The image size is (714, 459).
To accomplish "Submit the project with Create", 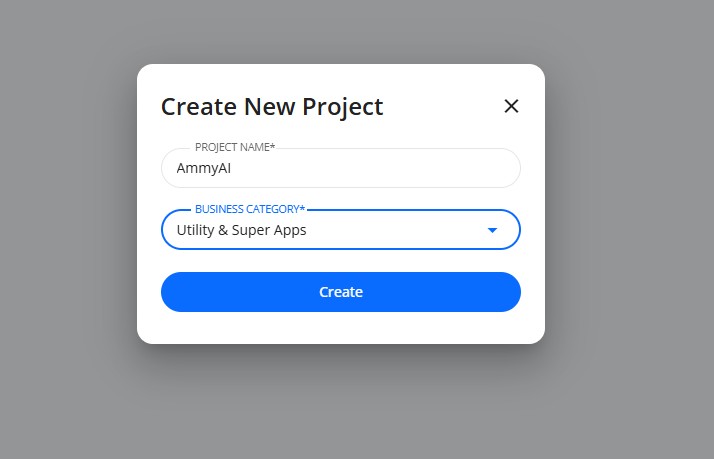I will tap(340, 292).
